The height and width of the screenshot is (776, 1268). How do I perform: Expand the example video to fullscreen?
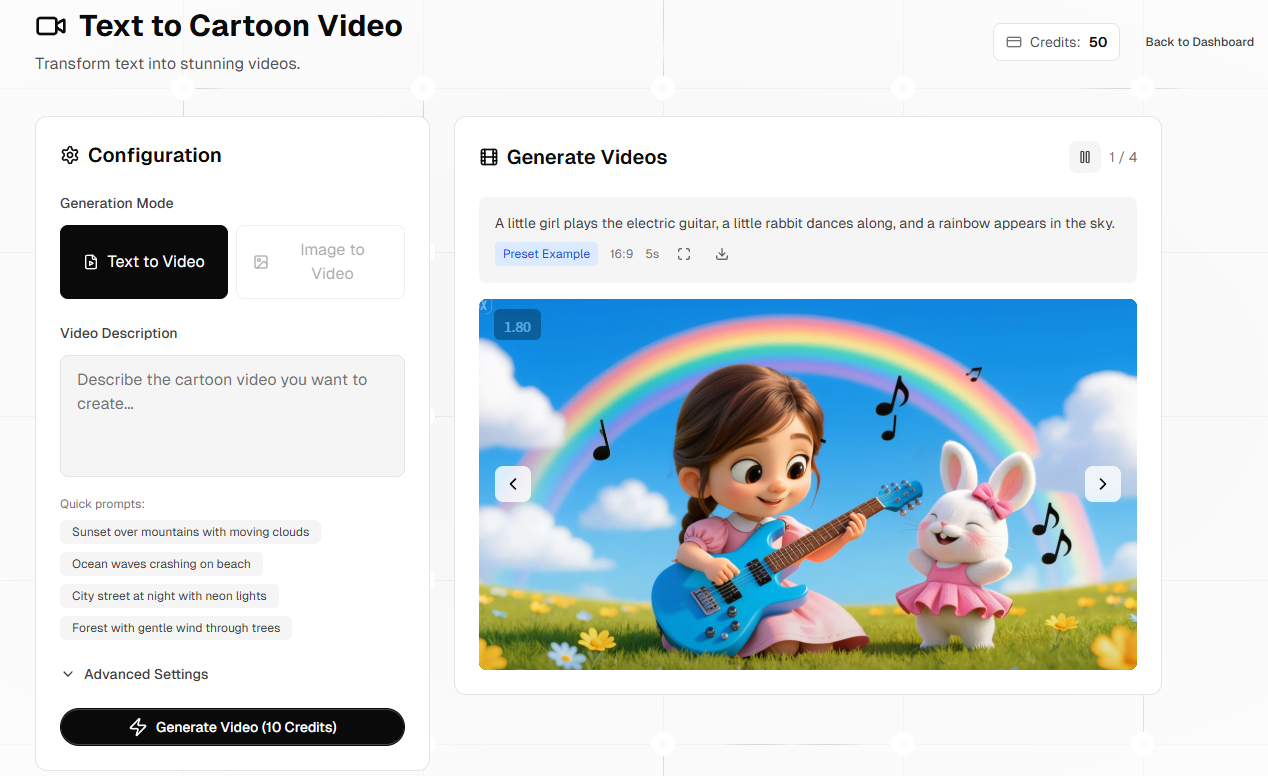tap(684, 254)
